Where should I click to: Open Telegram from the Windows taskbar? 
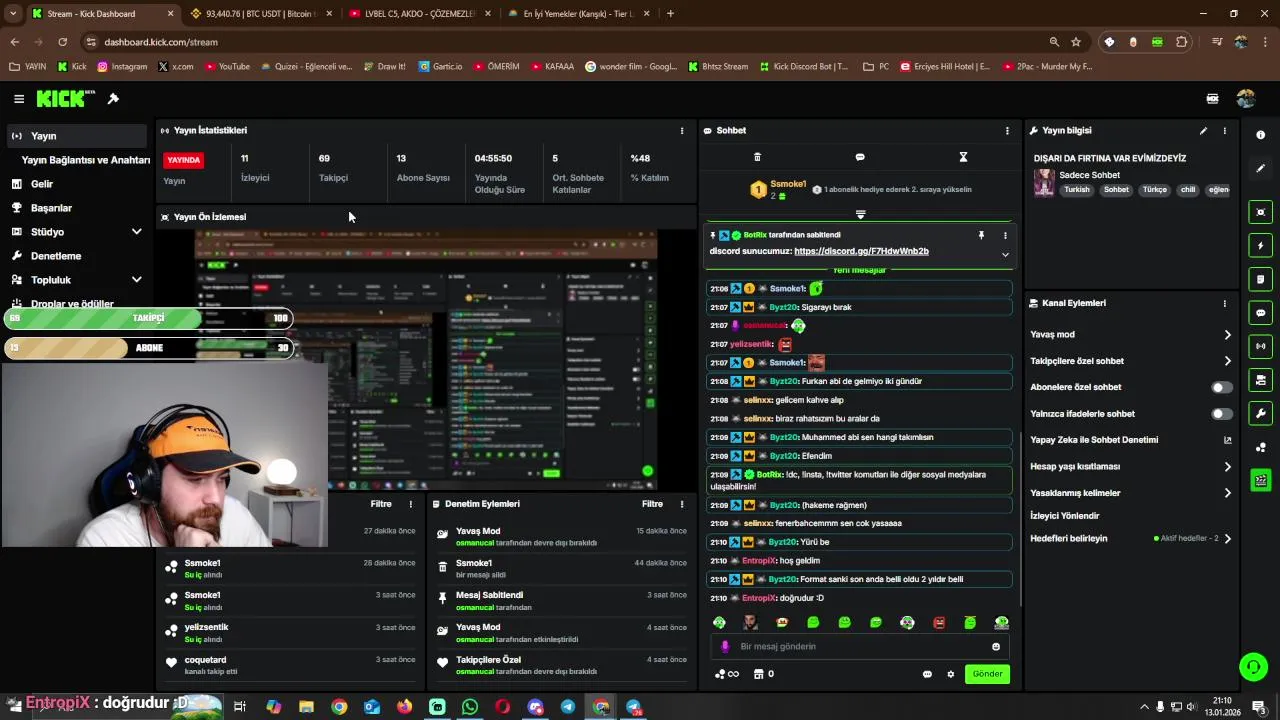568,707
